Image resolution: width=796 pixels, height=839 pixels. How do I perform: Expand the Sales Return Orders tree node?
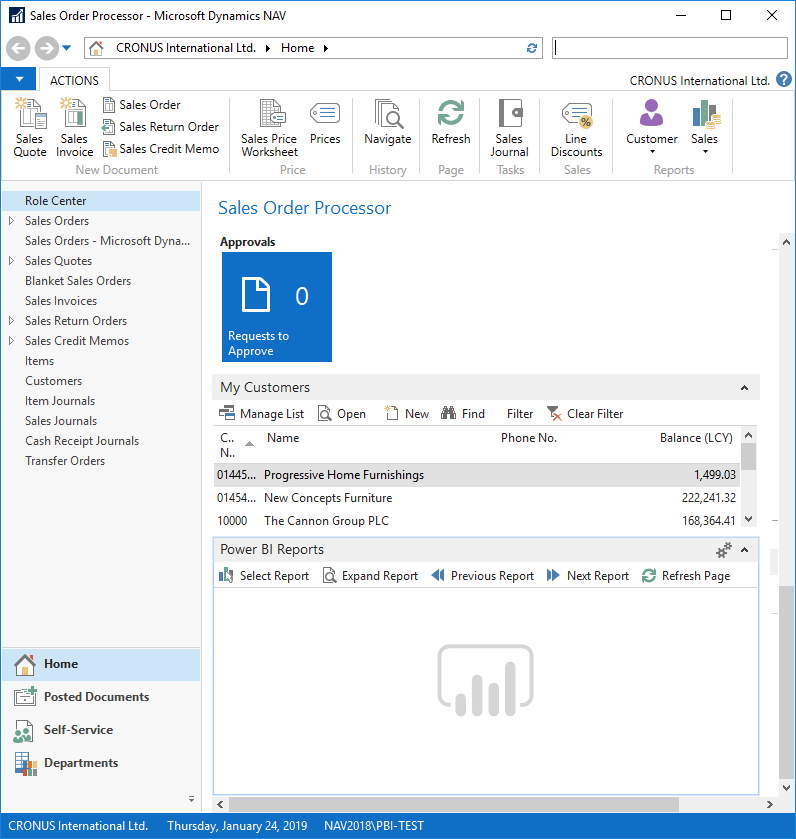(11, 321)
